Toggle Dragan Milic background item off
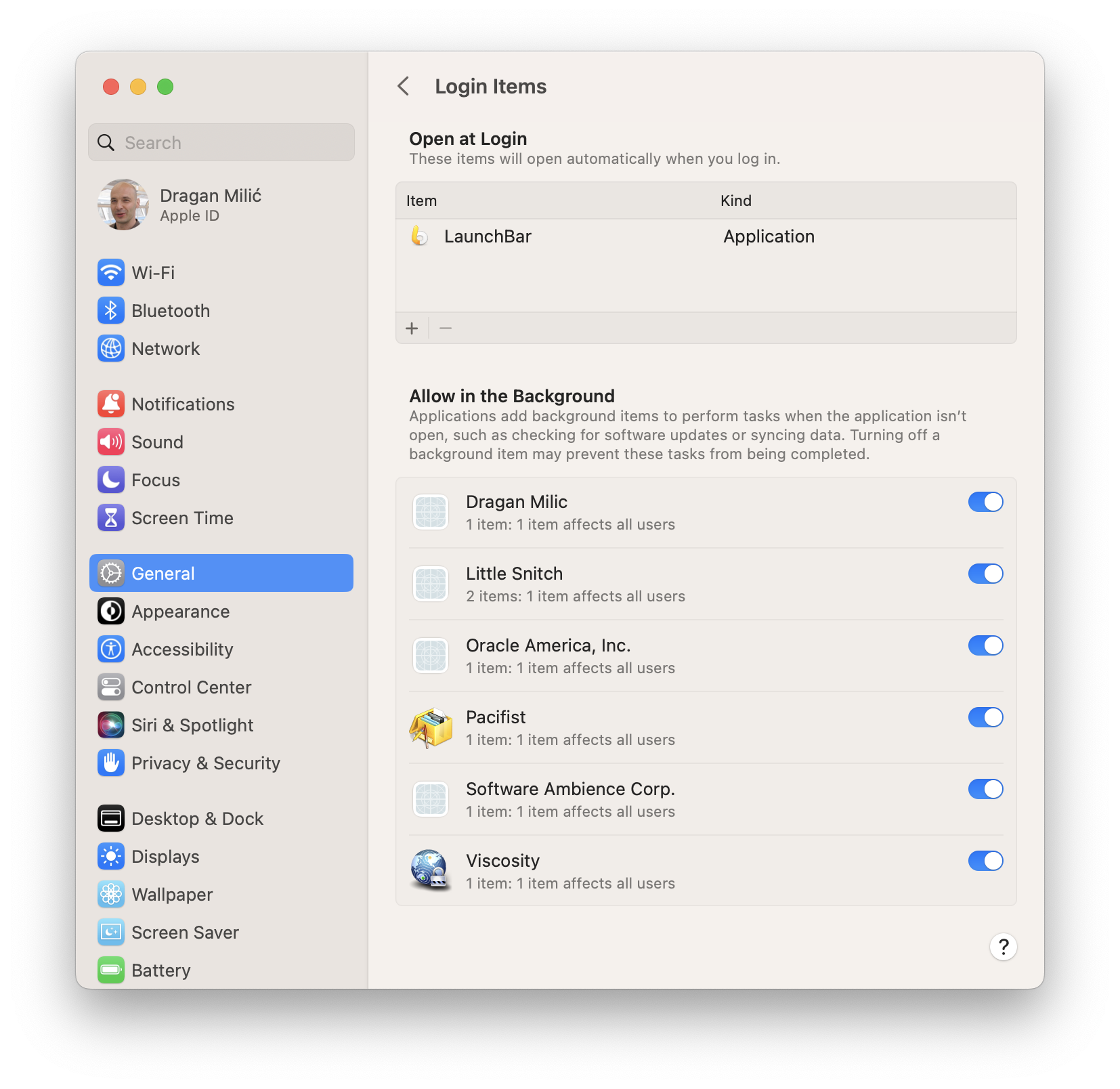The height and width of the screenshot is (1089, 1120). 985,502
